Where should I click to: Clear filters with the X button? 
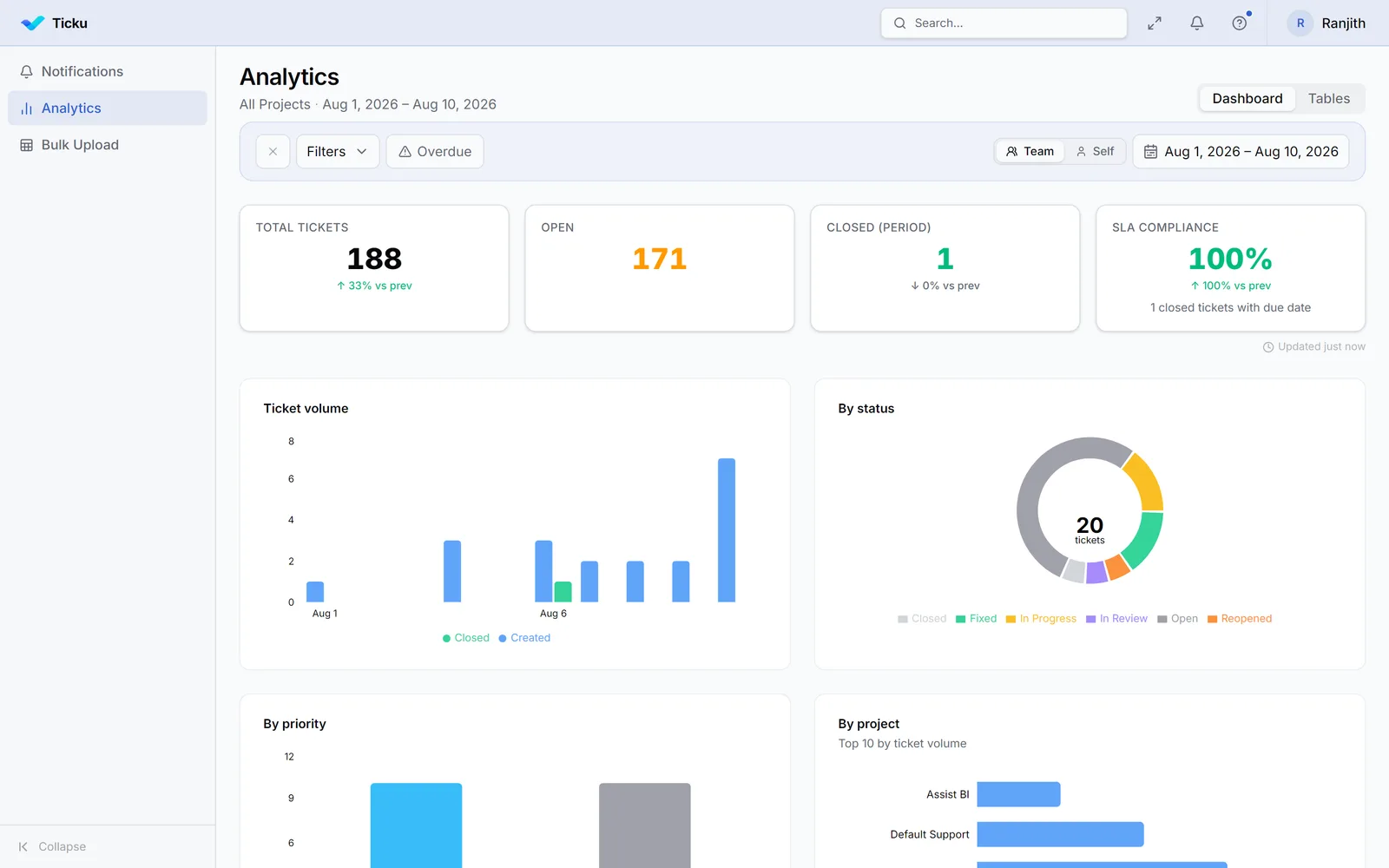click(273, 151)
